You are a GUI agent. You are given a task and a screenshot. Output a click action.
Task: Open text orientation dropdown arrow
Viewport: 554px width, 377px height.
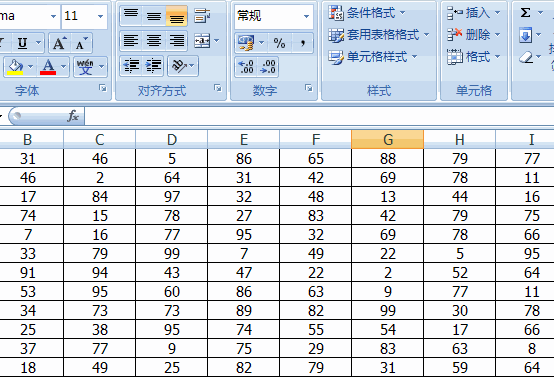click(192, 66)
